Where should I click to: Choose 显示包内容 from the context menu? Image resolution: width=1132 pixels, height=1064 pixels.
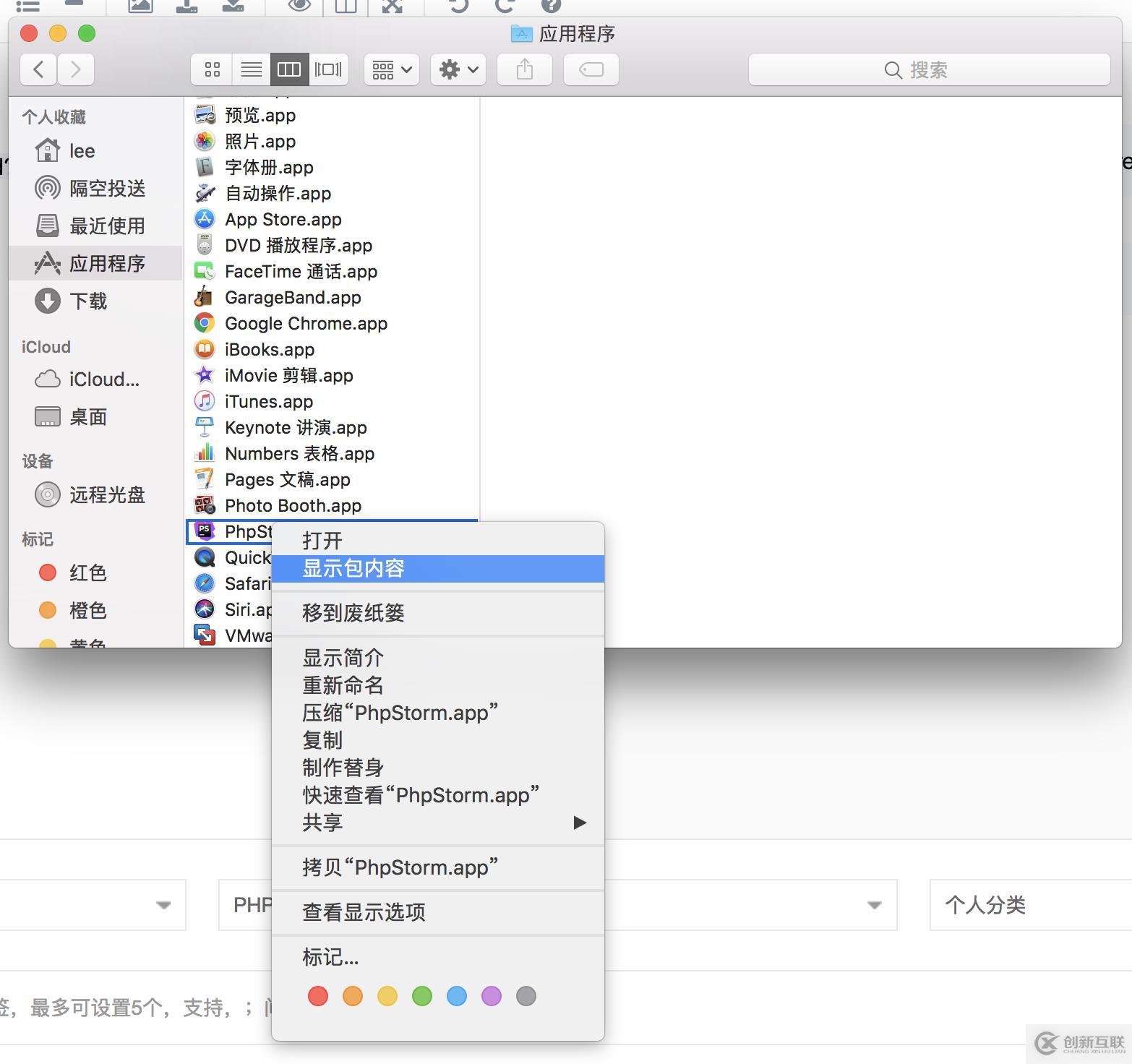(x=438, y=568)
